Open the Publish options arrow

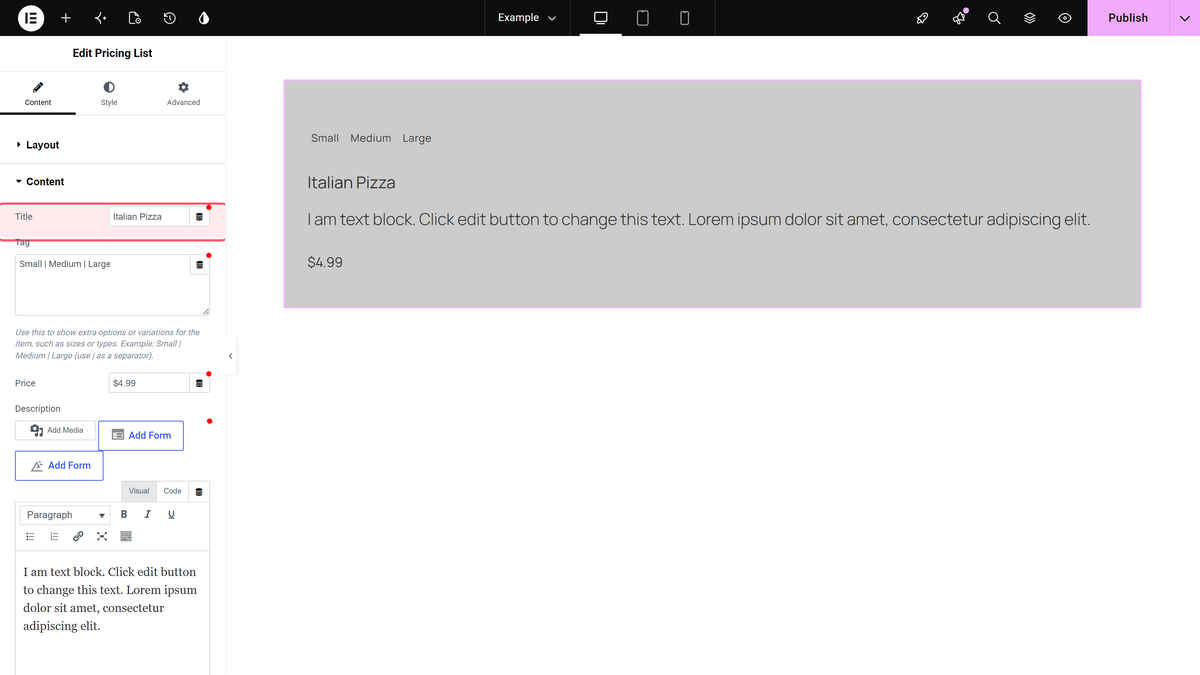[x=1184, y=18]
